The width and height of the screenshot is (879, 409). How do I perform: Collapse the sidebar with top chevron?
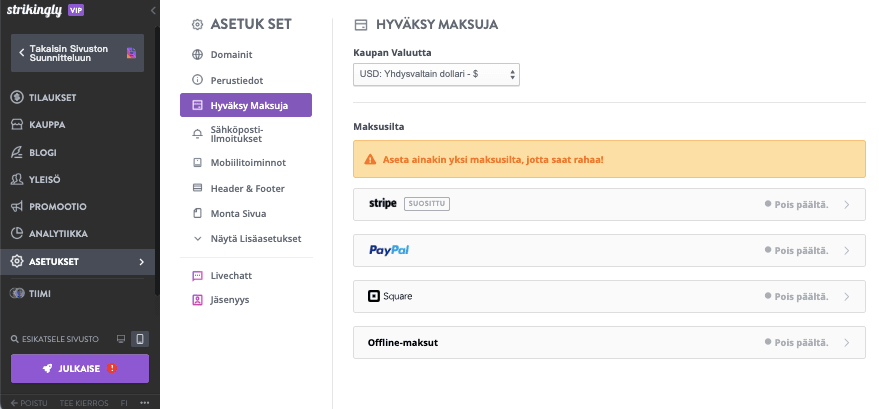153,10
